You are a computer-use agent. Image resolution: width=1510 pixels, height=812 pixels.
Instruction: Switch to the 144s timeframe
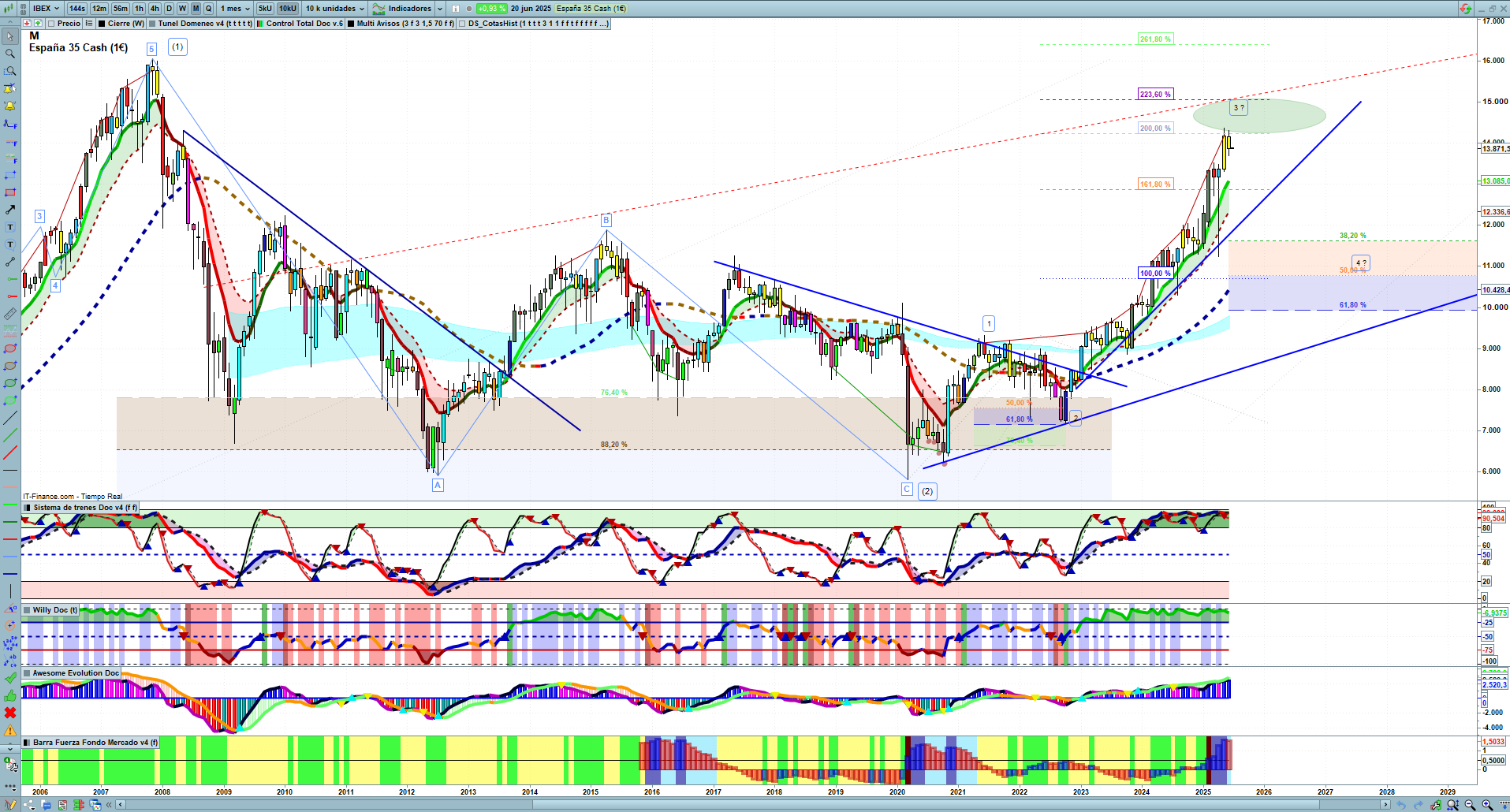[77, 9]
